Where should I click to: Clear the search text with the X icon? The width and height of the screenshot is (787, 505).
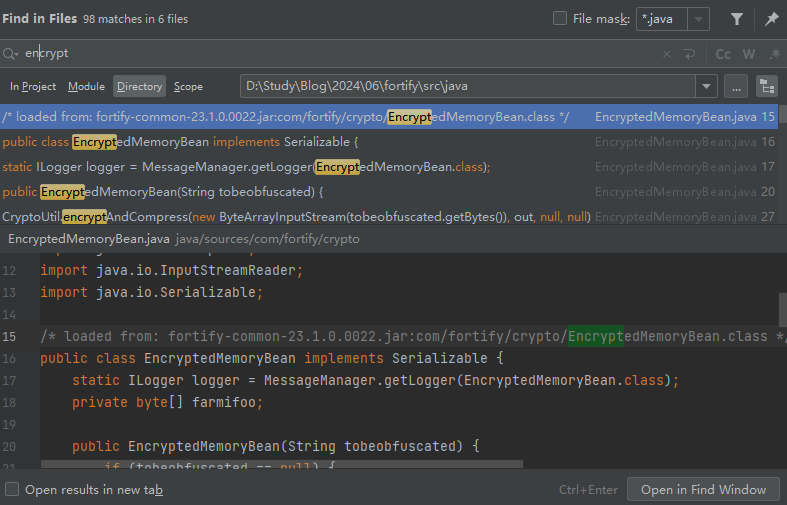[x=667, y=54]
